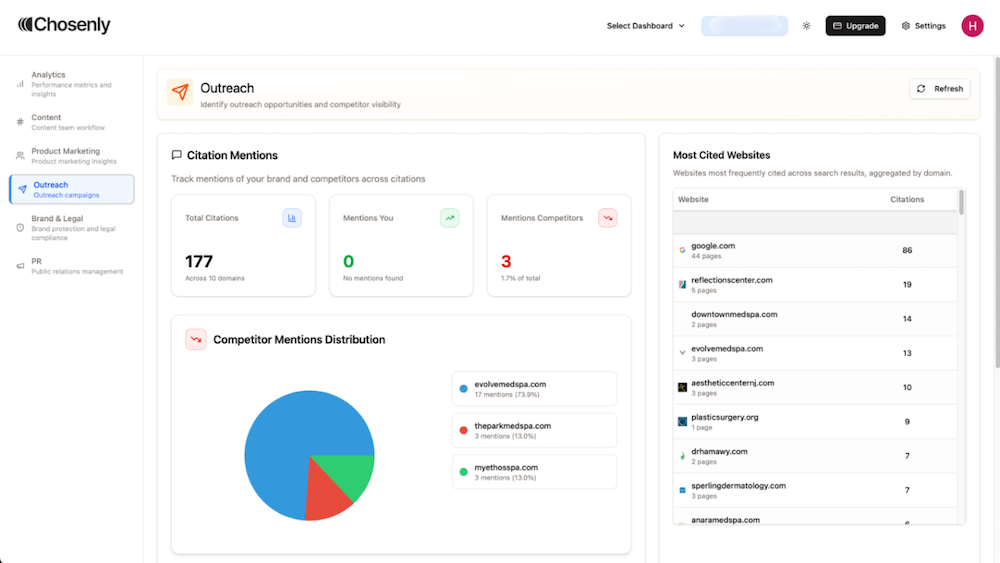Toggle the light theme sun icon
Viewport: 1000px width, 563px height.
[806, 26]
